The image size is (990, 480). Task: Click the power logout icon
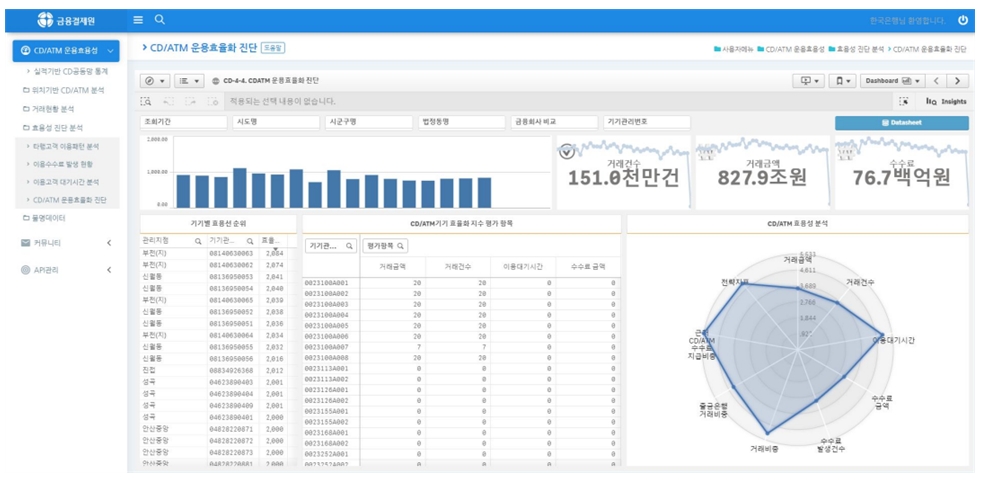[963, 20]
